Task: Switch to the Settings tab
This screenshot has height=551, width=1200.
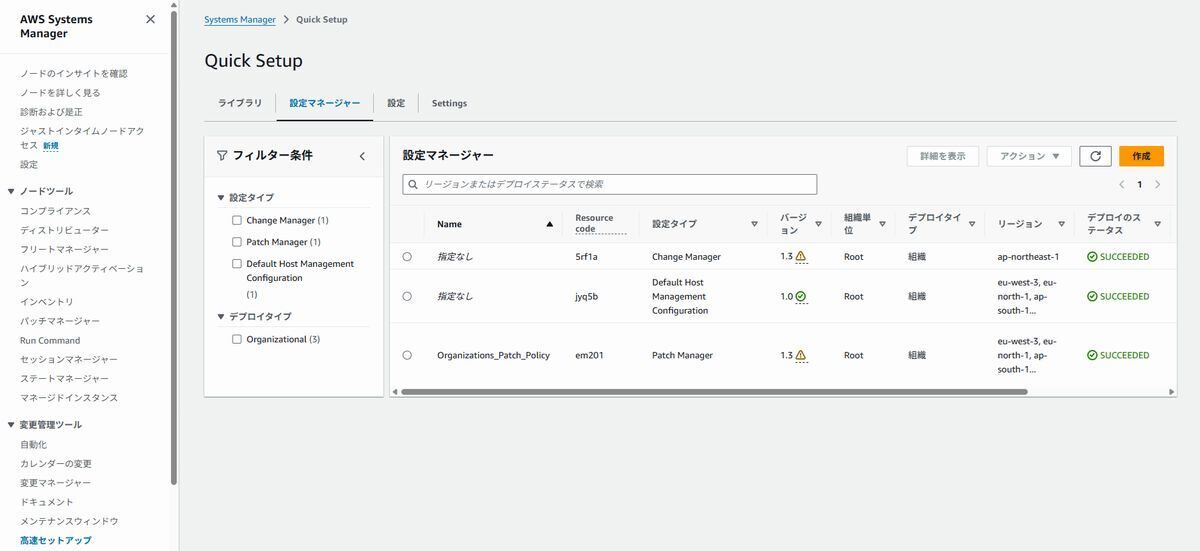Action: pos(449,103)
